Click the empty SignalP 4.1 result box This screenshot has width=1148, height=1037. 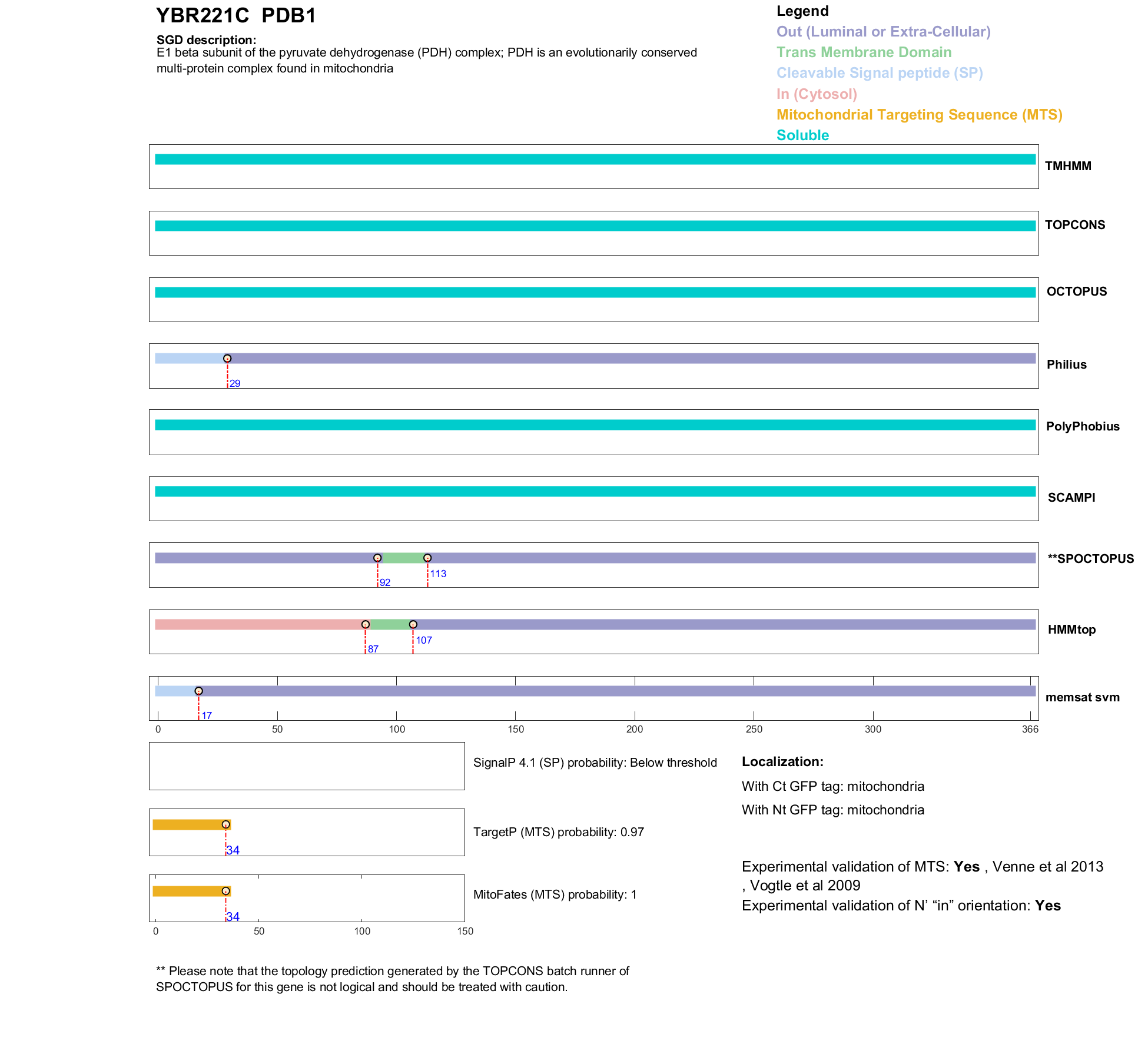(307, 766)
